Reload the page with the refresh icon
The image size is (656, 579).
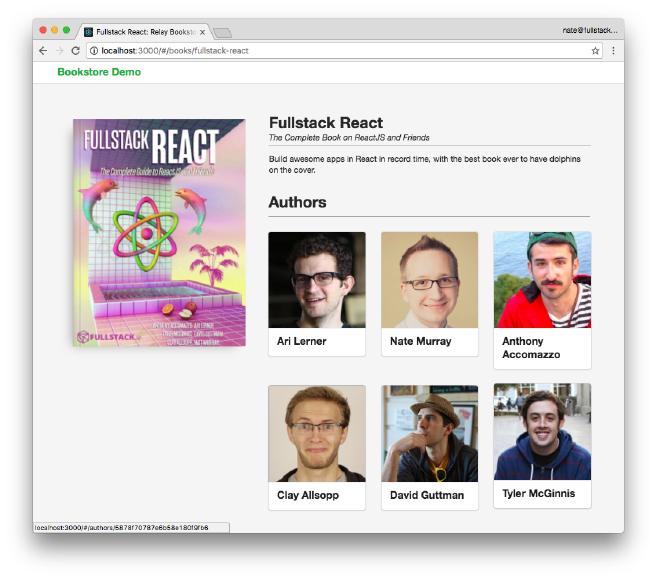(76, 51)
